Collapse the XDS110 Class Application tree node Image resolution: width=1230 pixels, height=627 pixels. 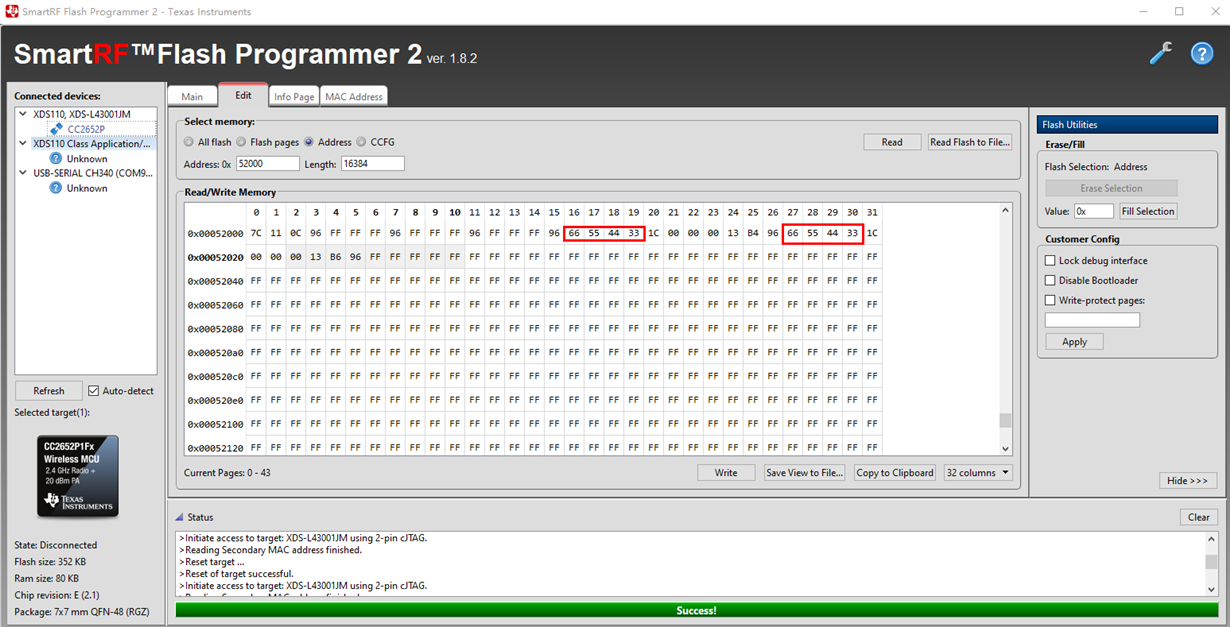click(23, 143)
